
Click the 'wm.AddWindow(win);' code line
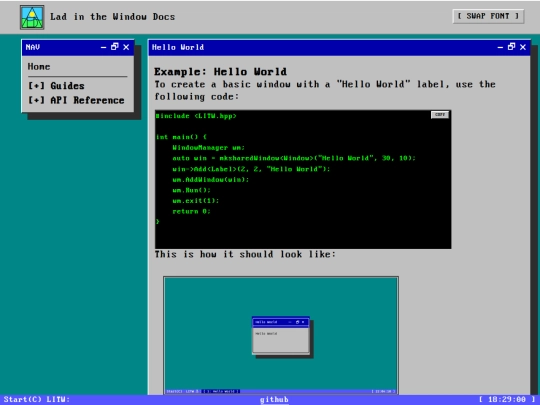210,180
